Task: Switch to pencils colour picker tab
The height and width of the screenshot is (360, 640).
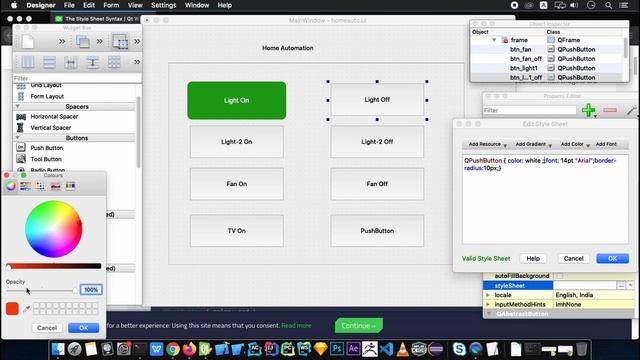Action: point(71,186)
